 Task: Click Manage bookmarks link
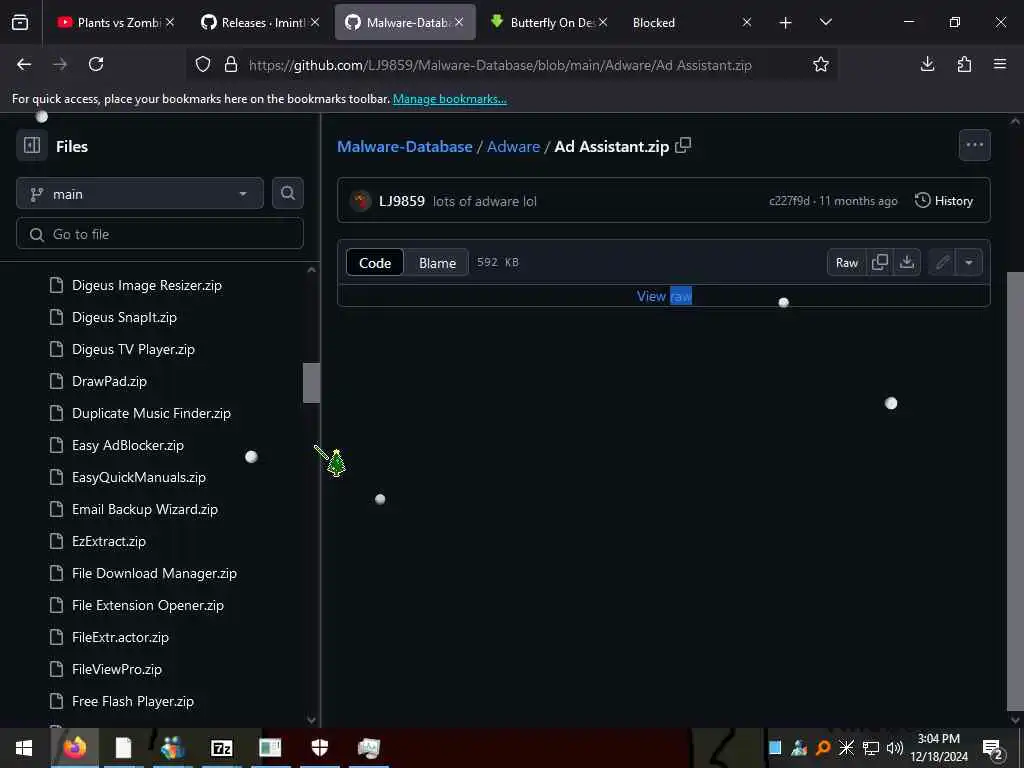(x=449, y=99)
